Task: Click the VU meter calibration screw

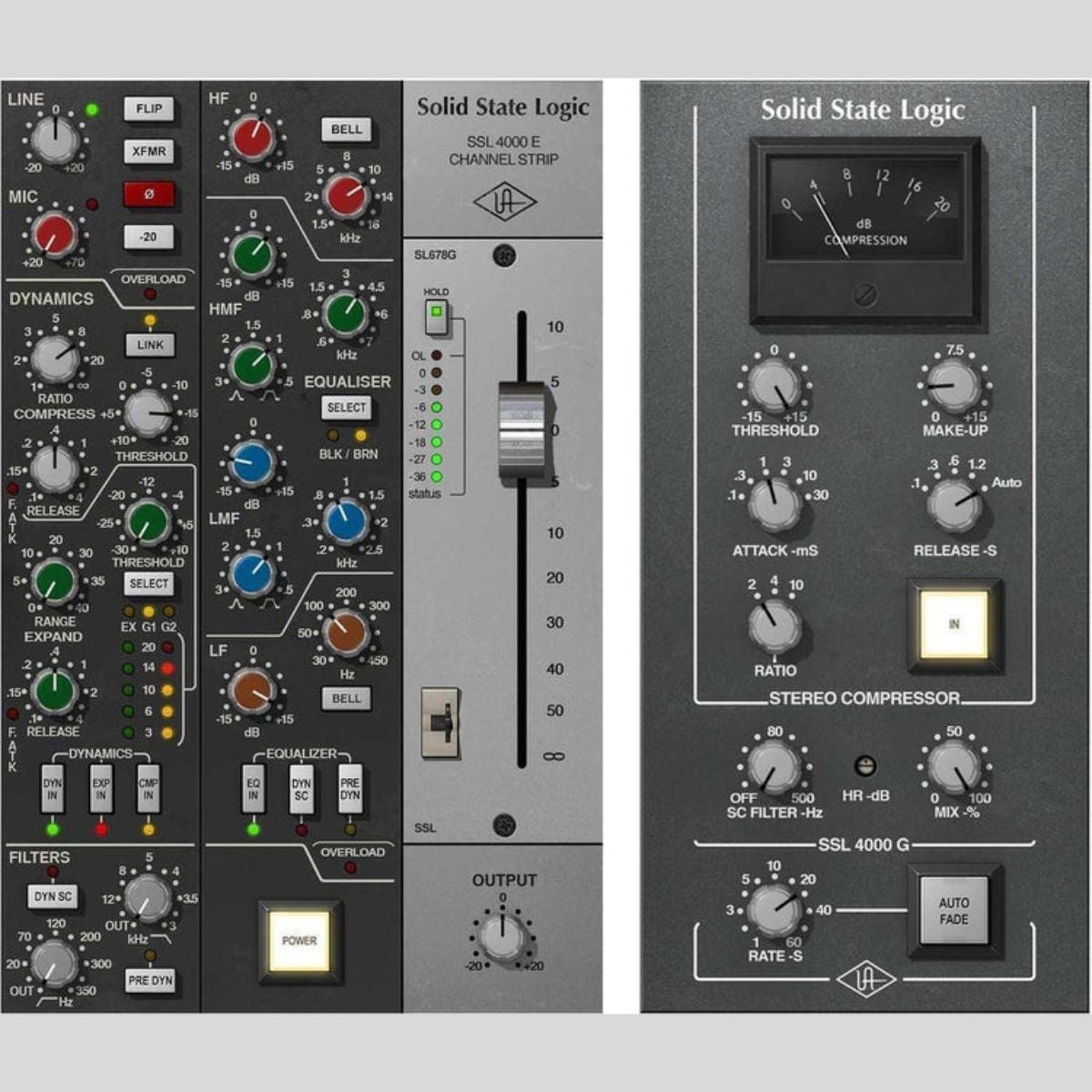Action: tap(864, 296)
